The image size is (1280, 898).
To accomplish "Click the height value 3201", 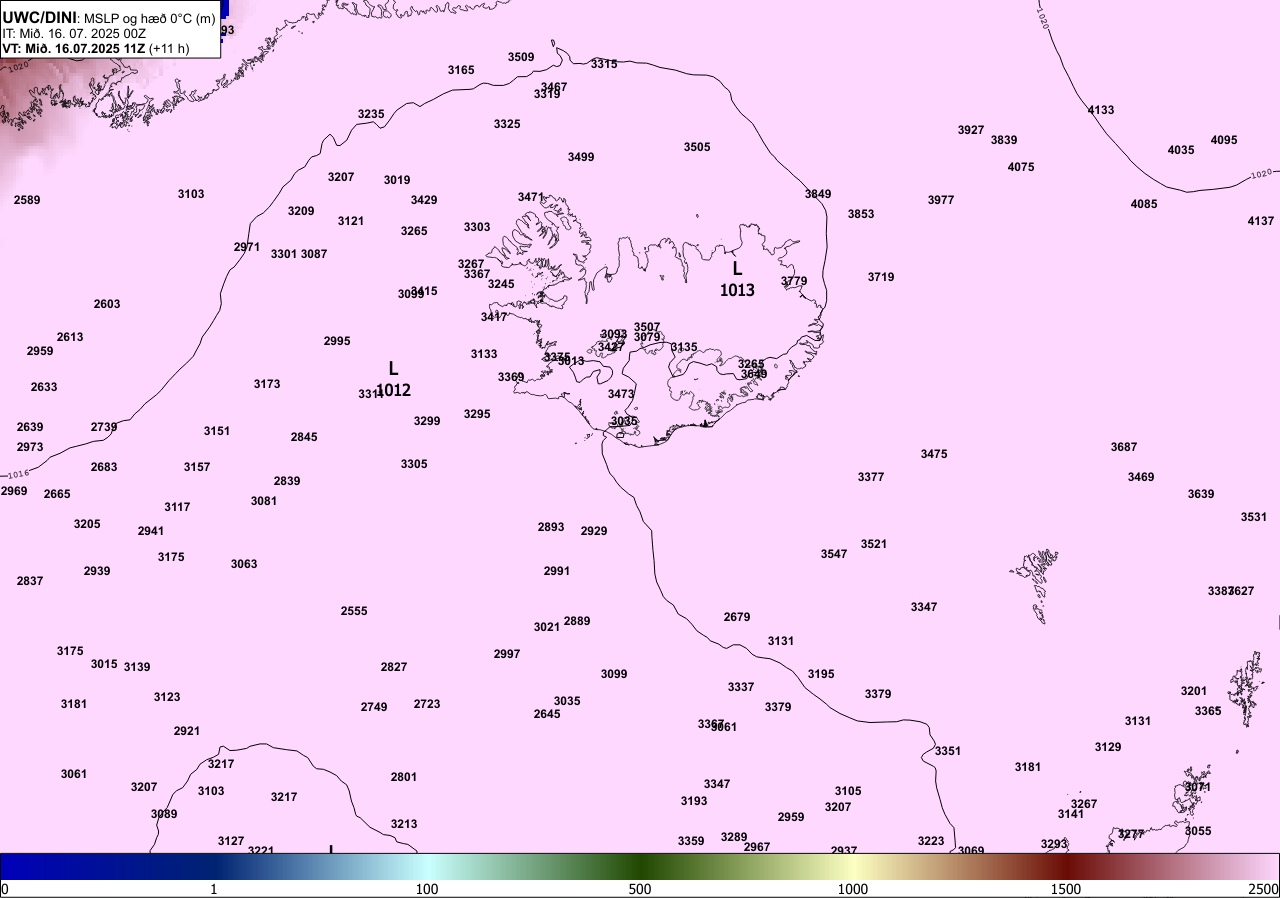I will (x=1194, y=691).
